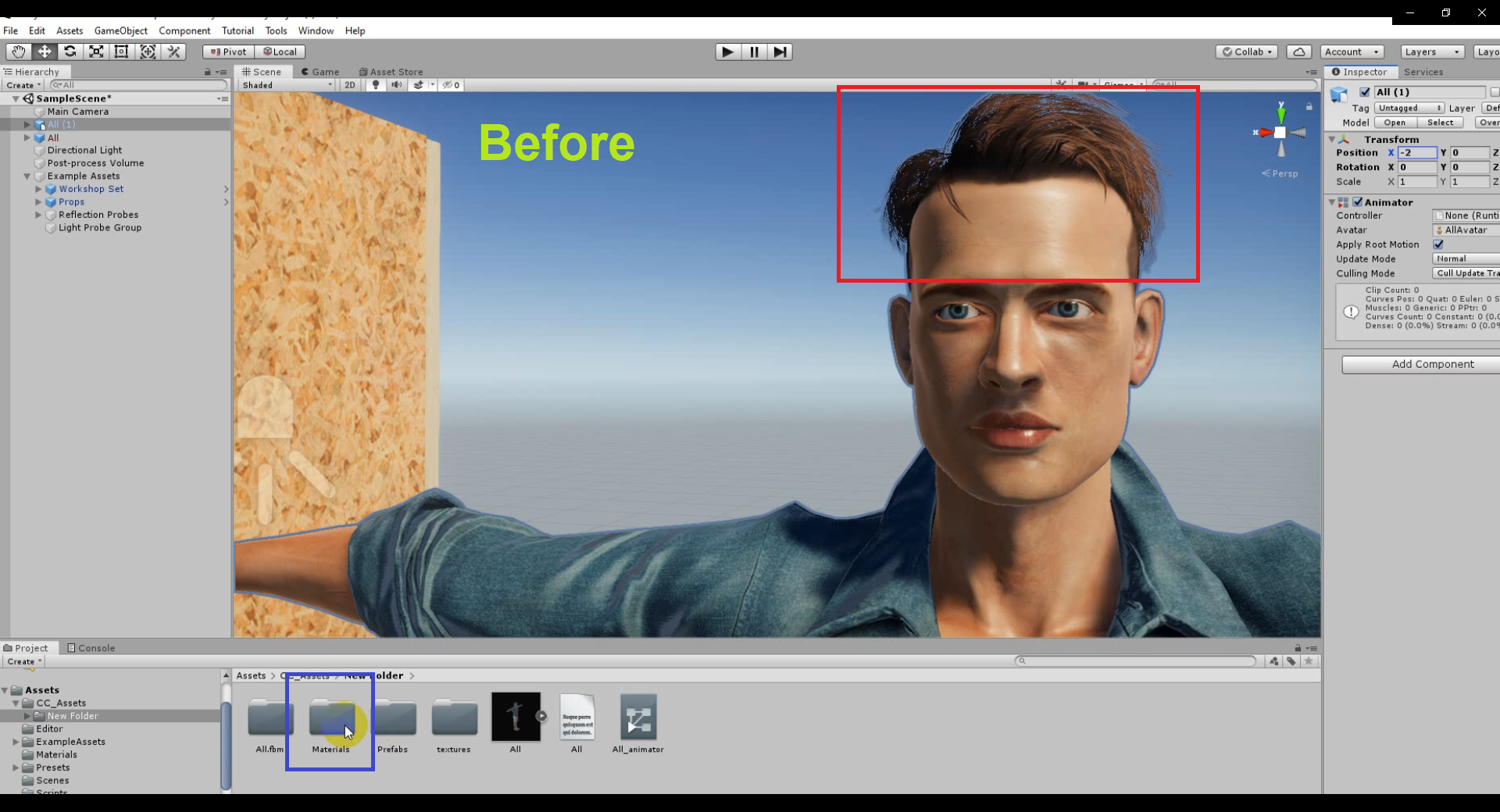
Task: Toggle 2D scene view mode
Action: coord(350,85)
